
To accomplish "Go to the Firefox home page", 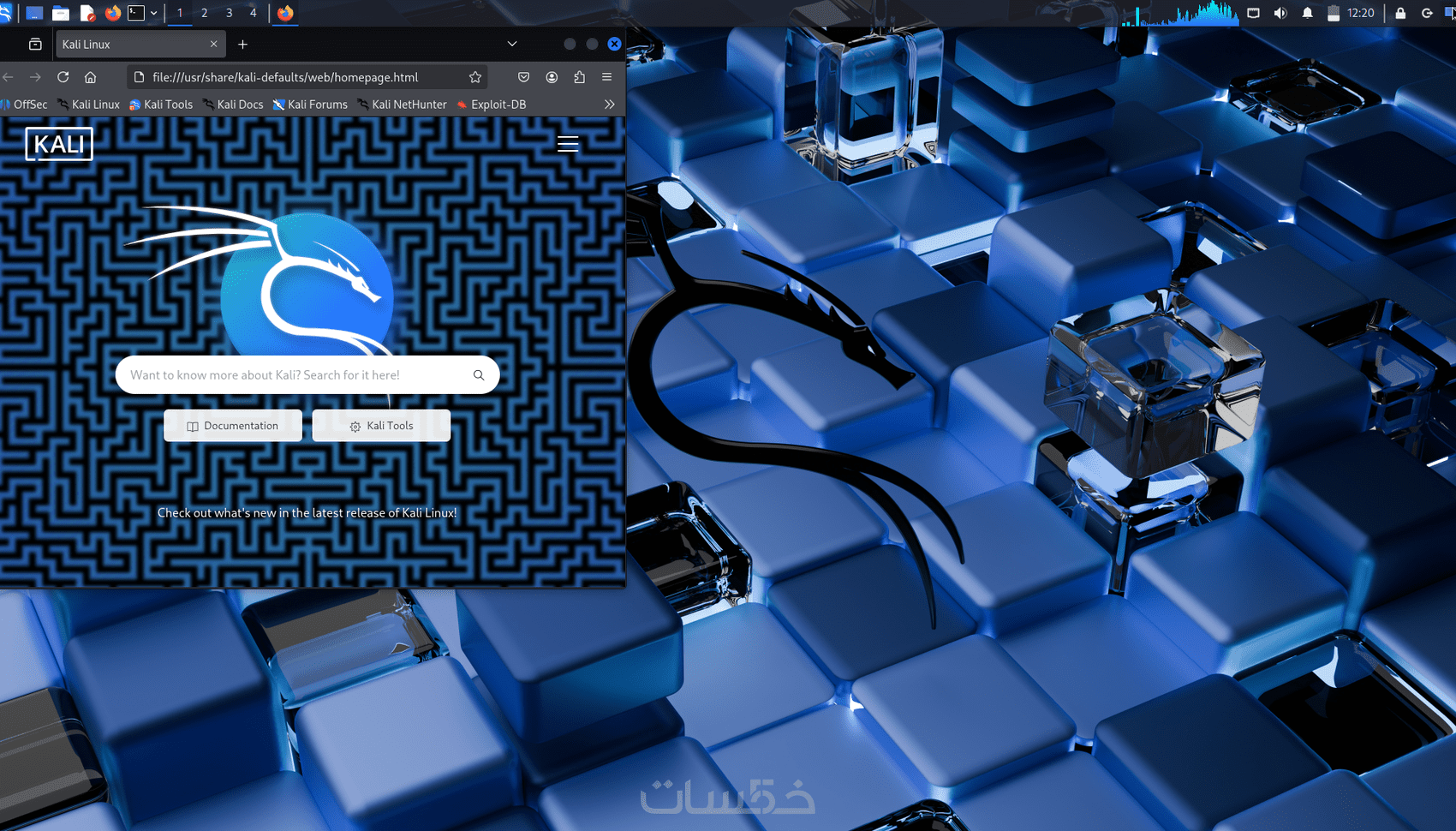I will (x=90, y=77).
